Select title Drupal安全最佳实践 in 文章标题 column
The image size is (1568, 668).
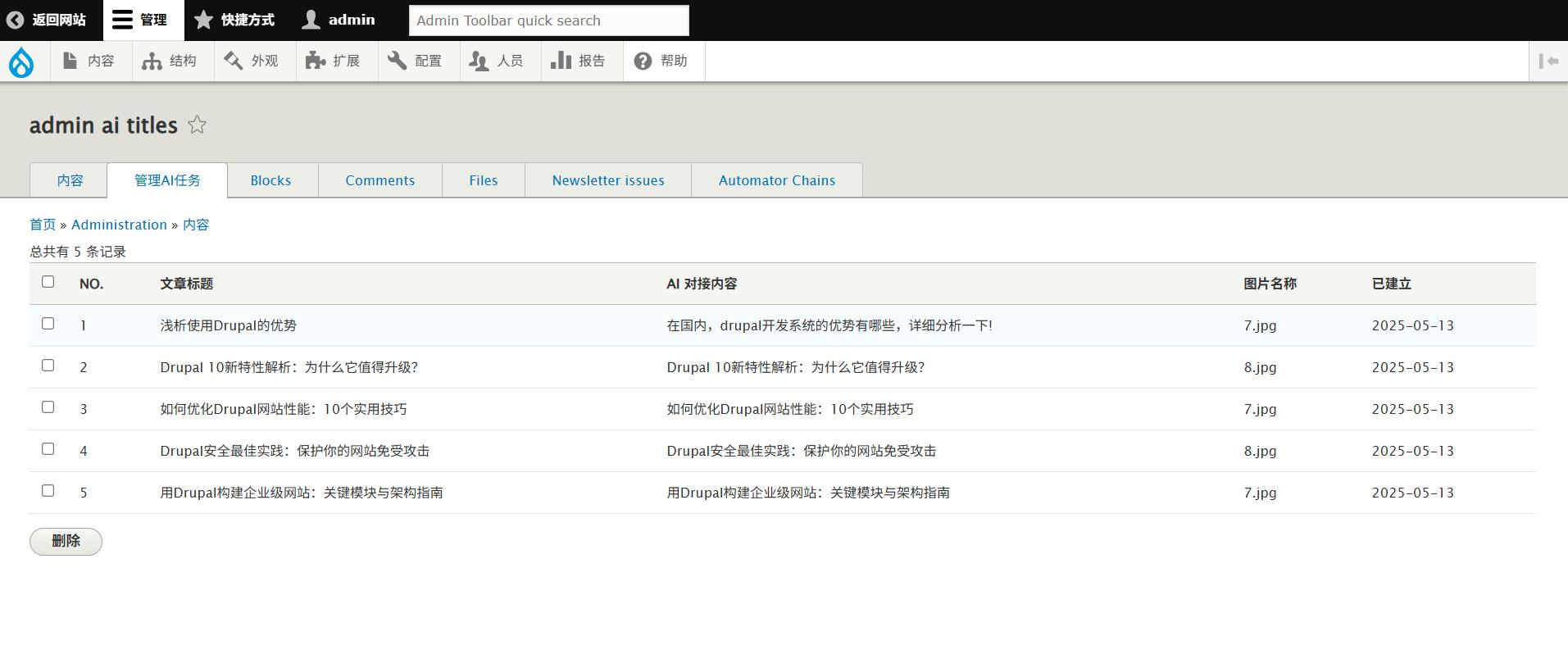click(x=294, y=451)
